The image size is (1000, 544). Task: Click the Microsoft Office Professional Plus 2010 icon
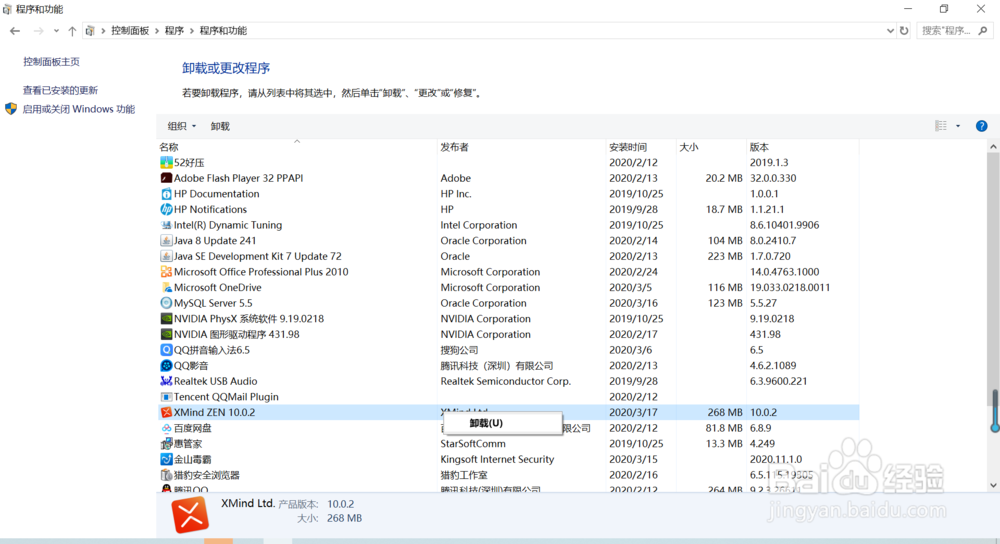(166, 272)
